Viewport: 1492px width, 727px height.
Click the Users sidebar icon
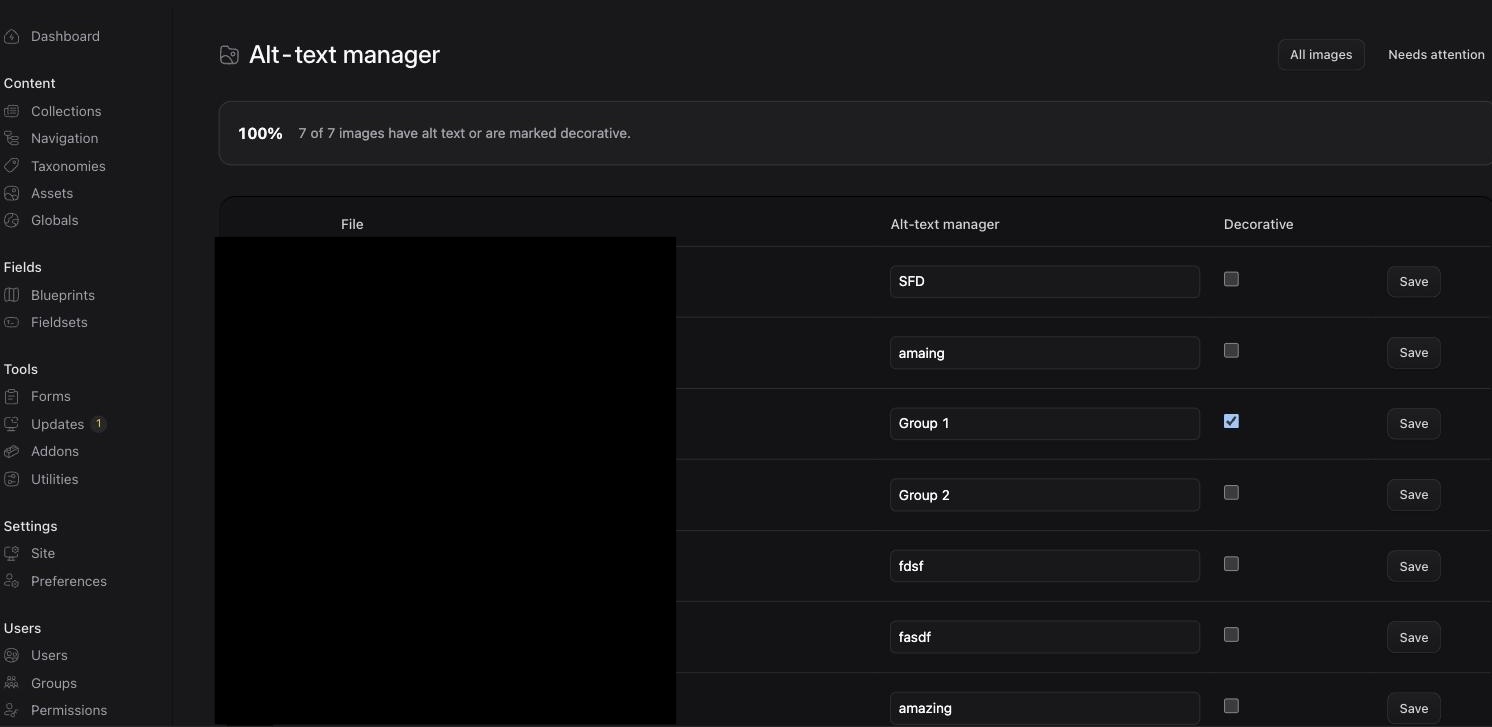(x=12, y=655)
